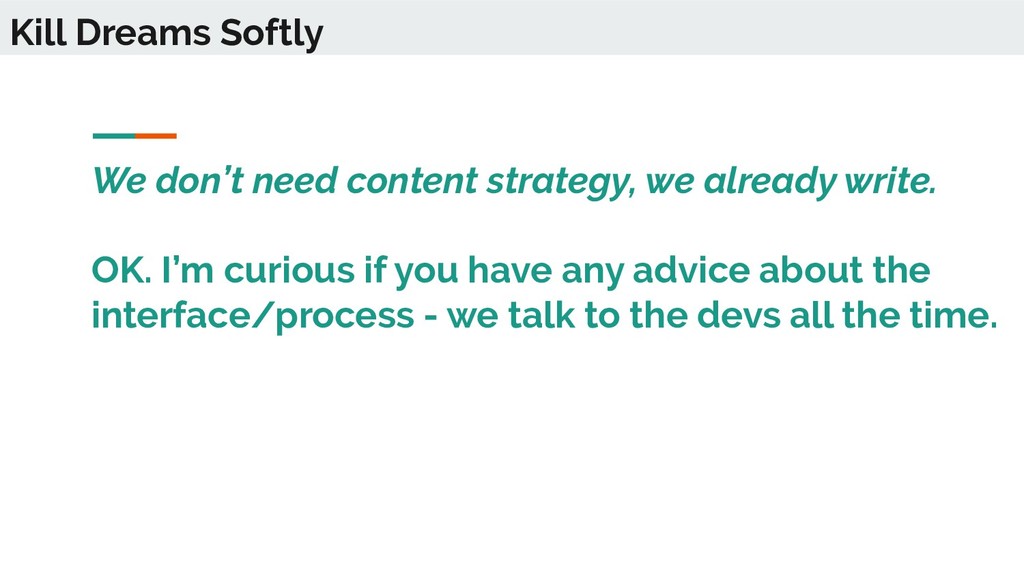Click the word 'Softly' in the title
The image size is (1024, 576).
point(271,34)
